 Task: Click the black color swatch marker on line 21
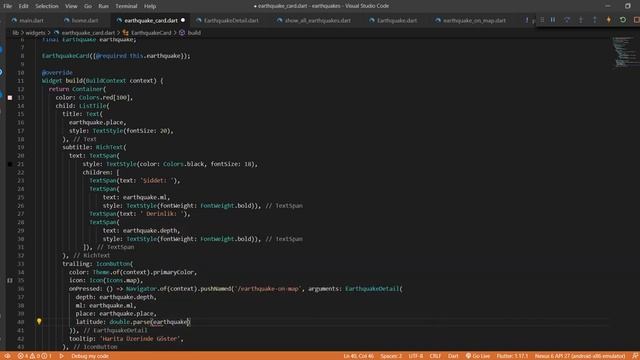(x=10, y=164)
